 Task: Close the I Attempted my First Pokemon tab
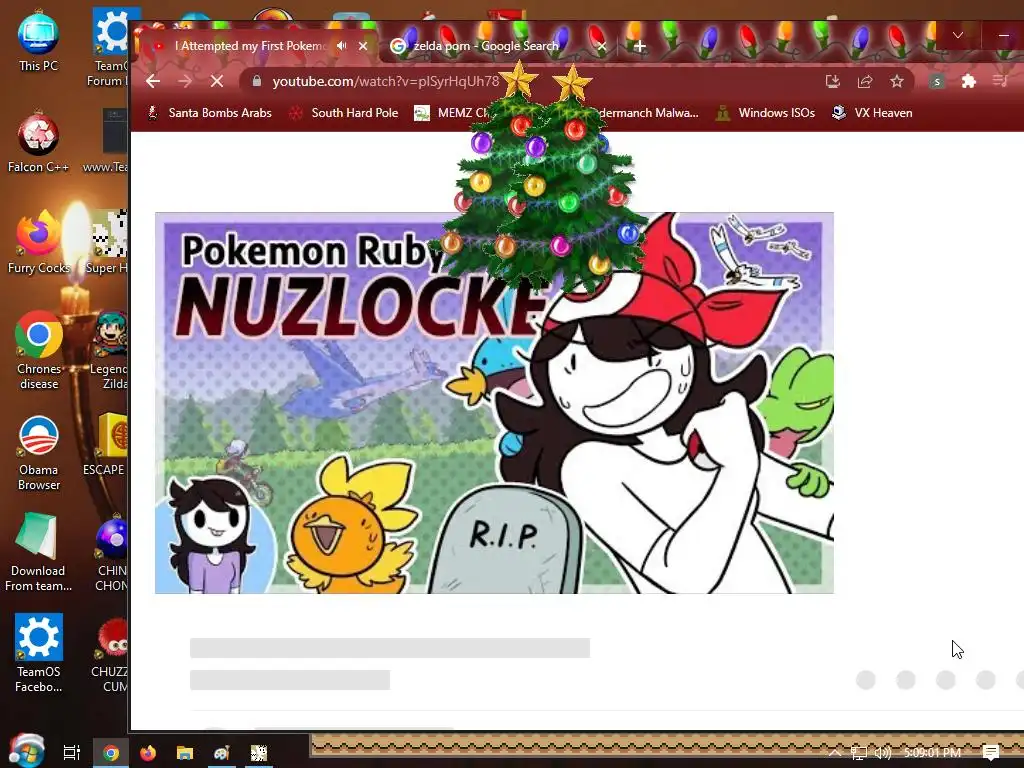tap(363, 46)
